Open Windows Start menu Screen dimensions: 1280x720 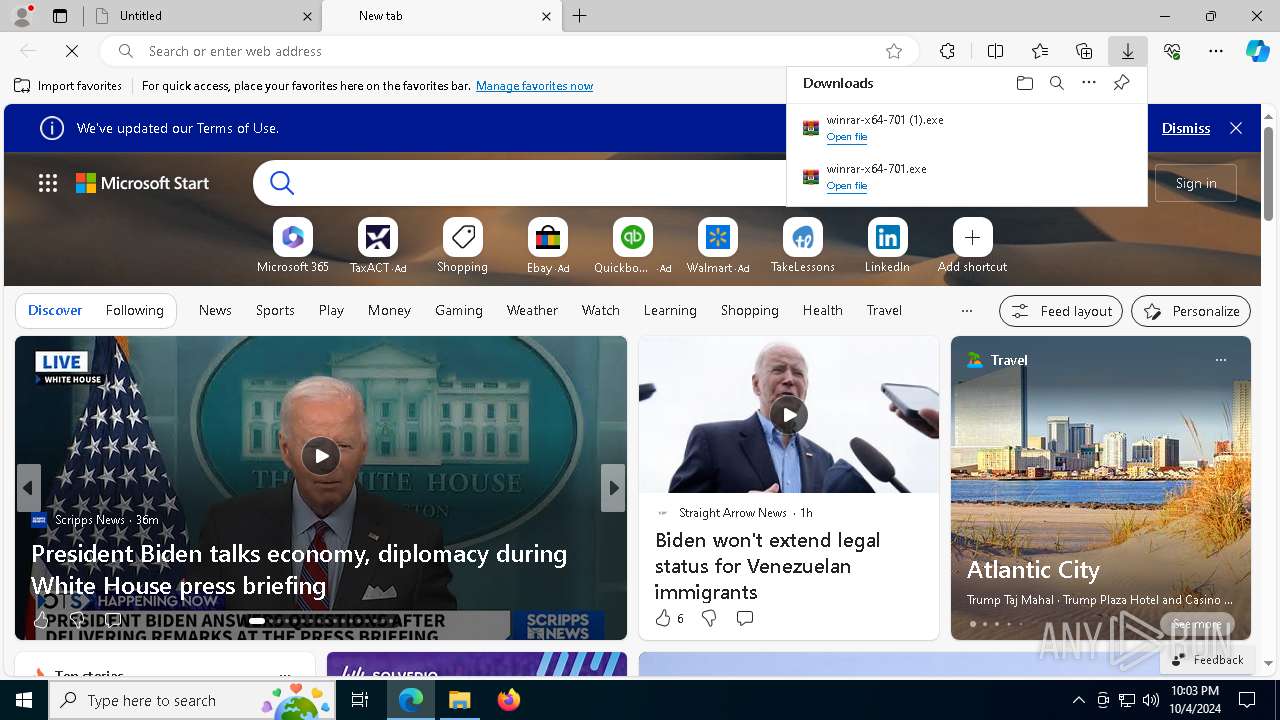[x=24, y=700]
